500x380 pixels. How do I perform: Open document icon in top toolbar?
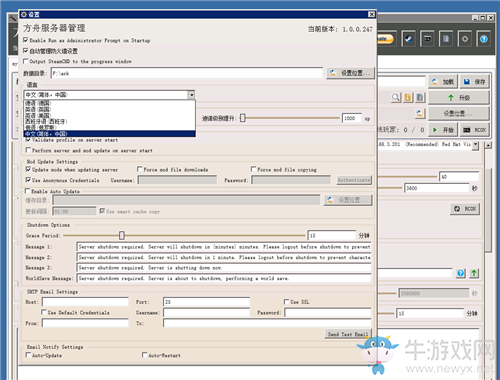pos(446,39)
